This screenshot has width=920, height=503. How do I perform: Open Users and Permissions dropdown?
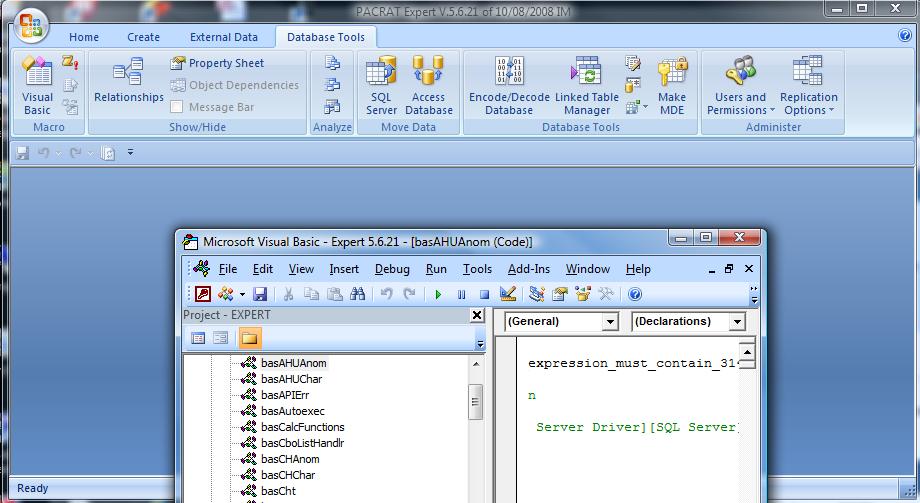point(740,85)
